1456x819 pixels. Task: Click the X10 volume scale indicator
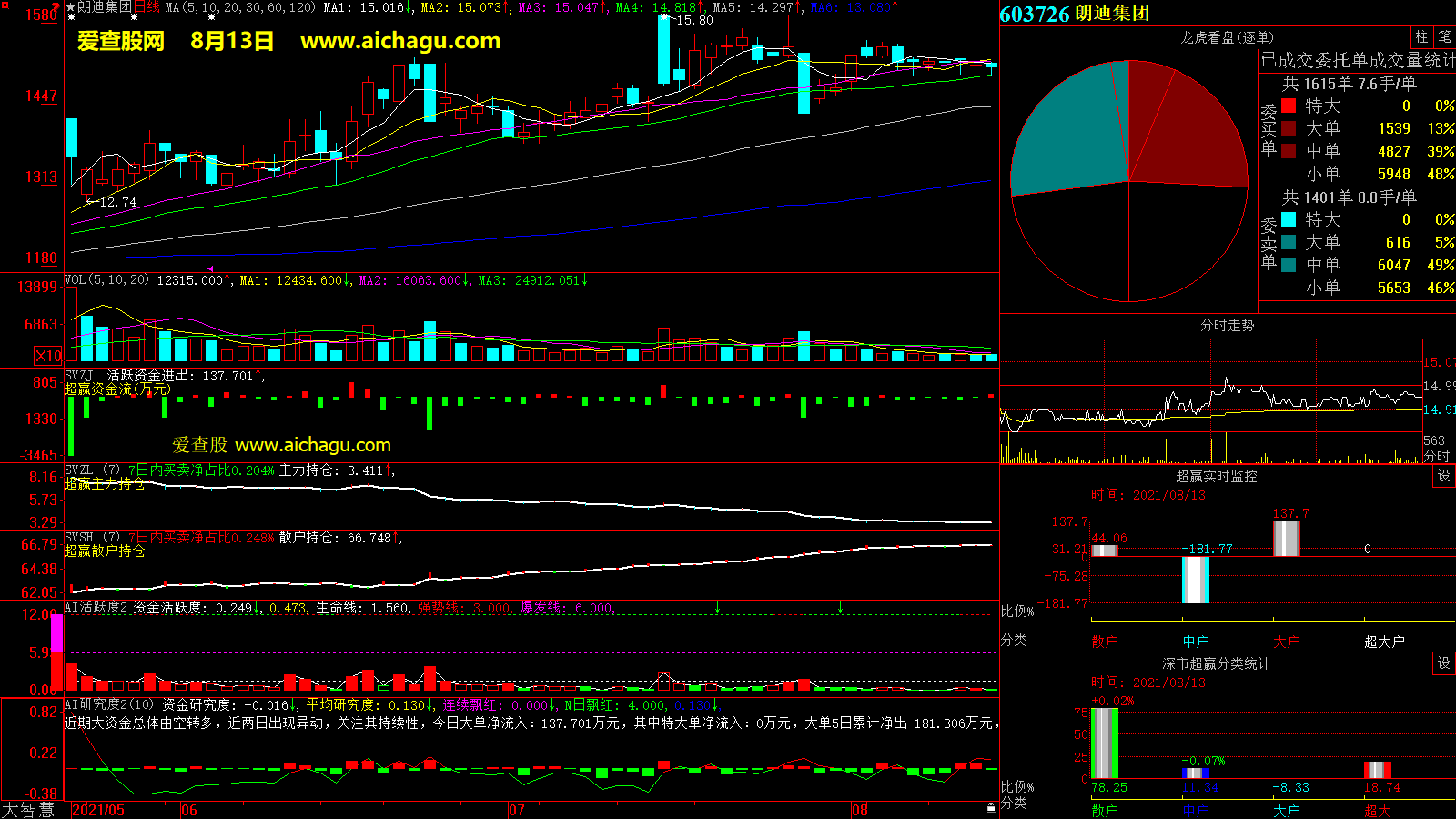tap(48, 356)
